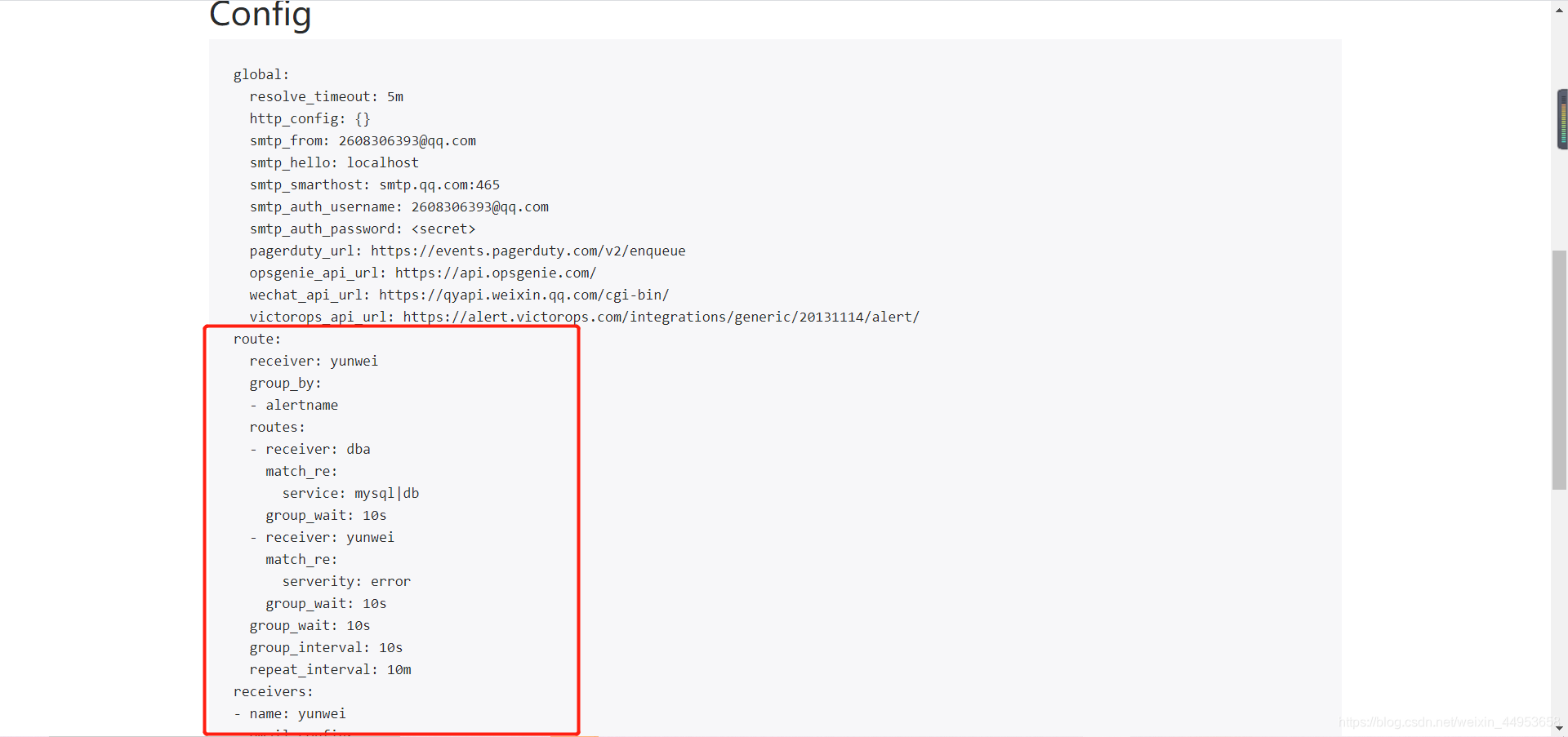Click the smtp_smarthost line
Image resolution: width=1568 pixels, height=737 pixels.
375,184
